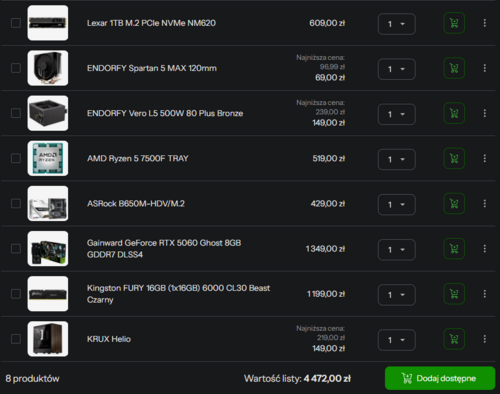This screenshot has height=394, width=500.
Task: Check the Gainward GeForce RTX 5060 row
Action: tap(16, 249)
